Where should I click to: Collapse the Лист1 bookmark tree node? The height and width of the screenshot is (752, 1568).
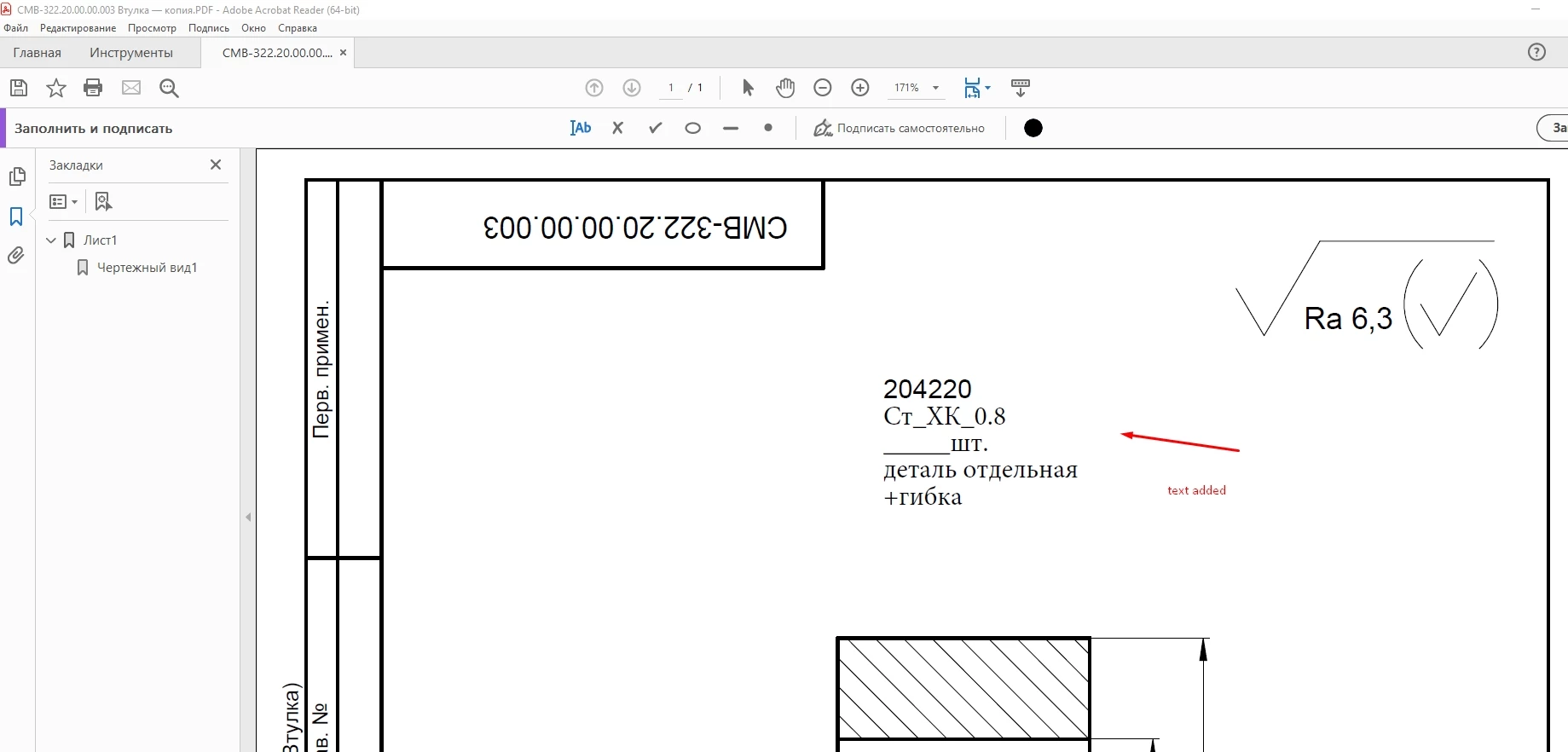pos(51,240)
